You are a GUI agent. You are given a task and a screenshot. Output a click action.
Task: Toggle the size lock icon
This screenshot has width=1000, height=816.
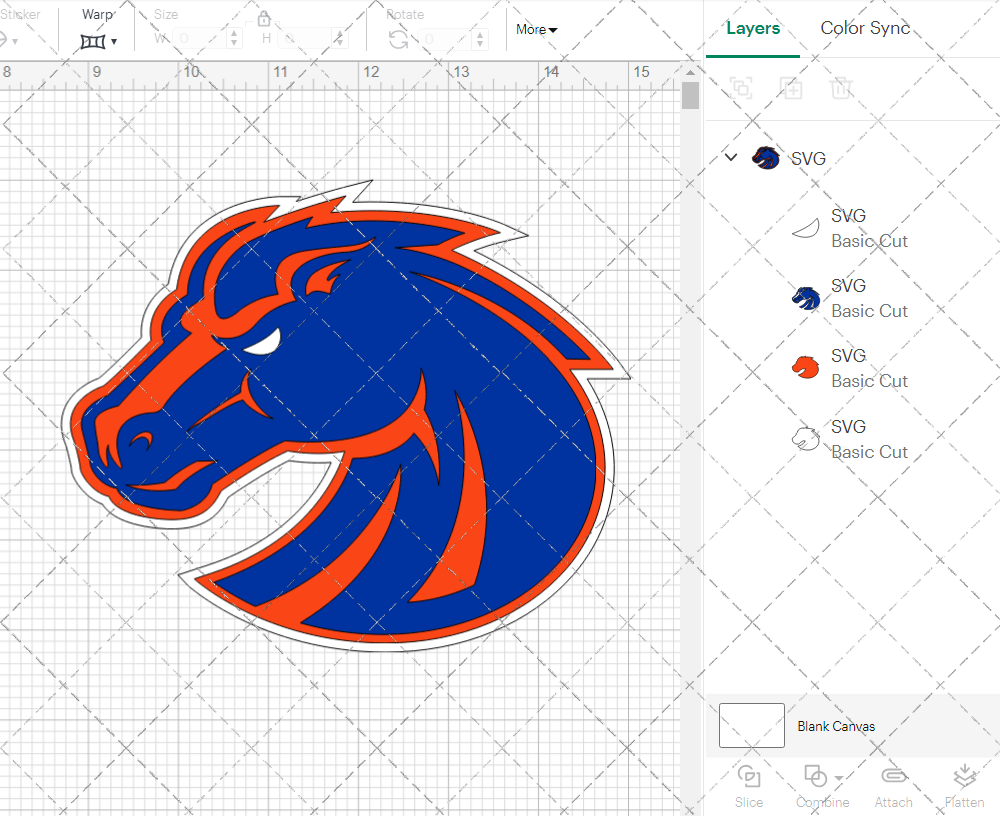click(264, 19)
